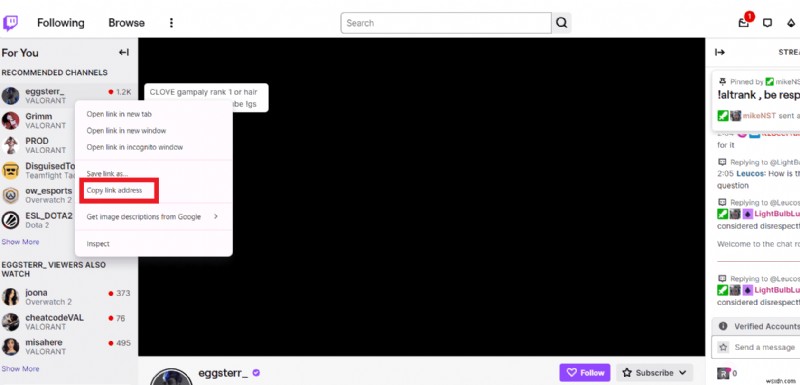Click the DisguisedToast channel avatar
800x385 pixels.
[10, 170]
